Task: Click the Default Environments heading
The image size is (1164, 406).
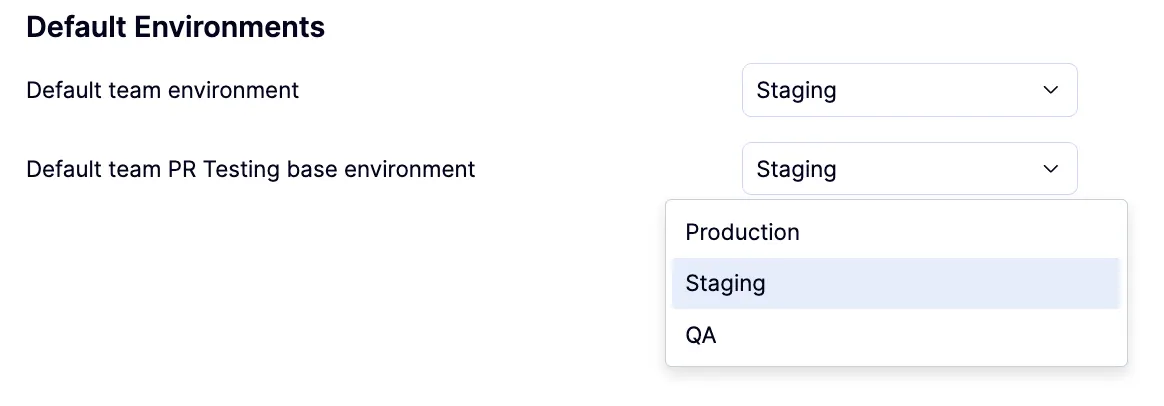Action: coord(175,27)
